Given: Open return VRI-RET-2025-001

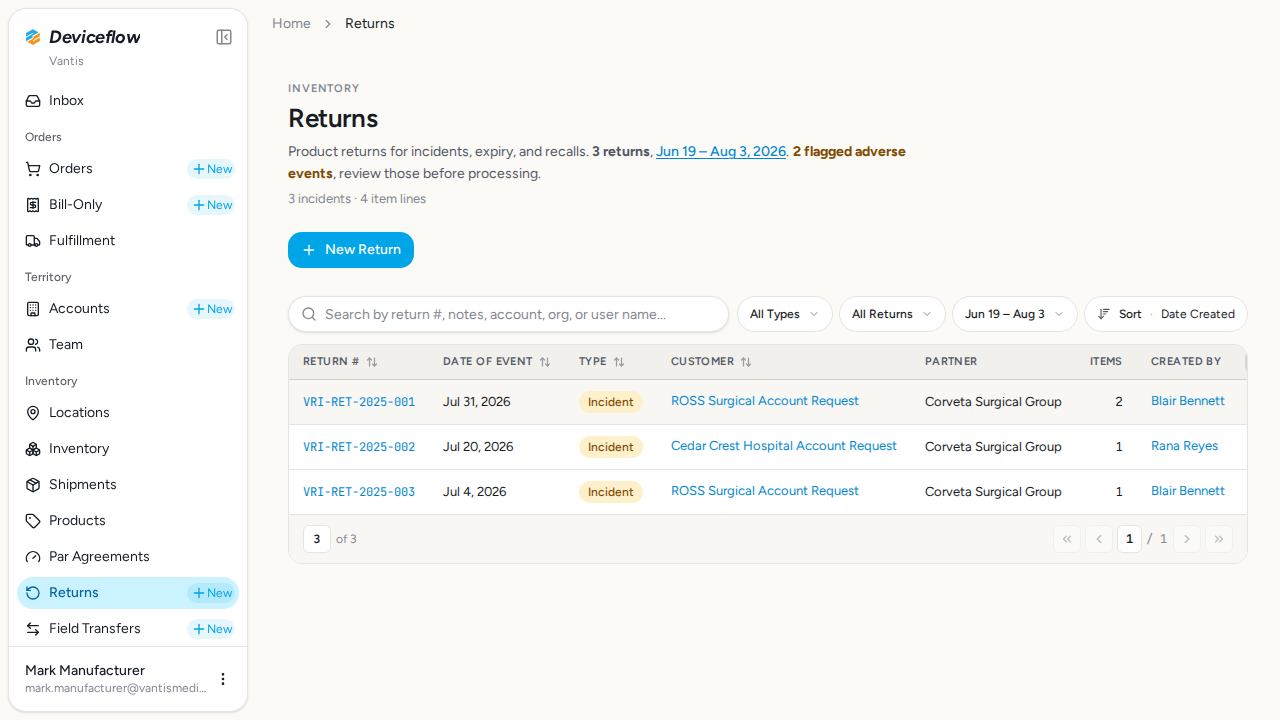Looking at the screenshot, I should 359,402.
